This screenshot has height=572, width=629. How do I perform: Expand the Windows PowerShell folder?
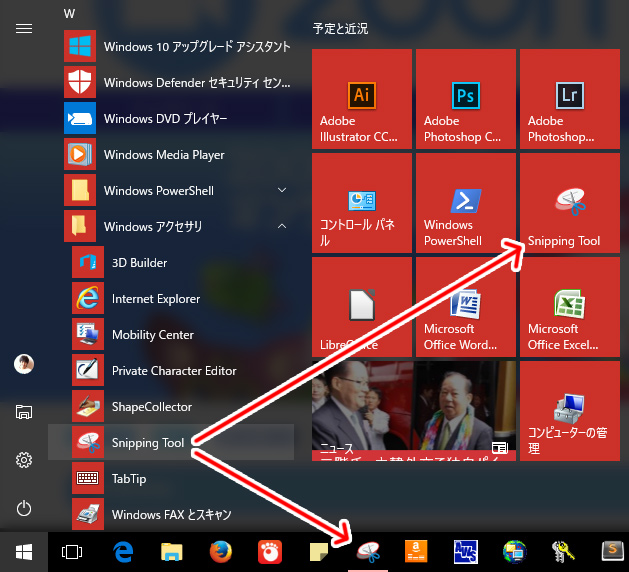coord(282,191)
